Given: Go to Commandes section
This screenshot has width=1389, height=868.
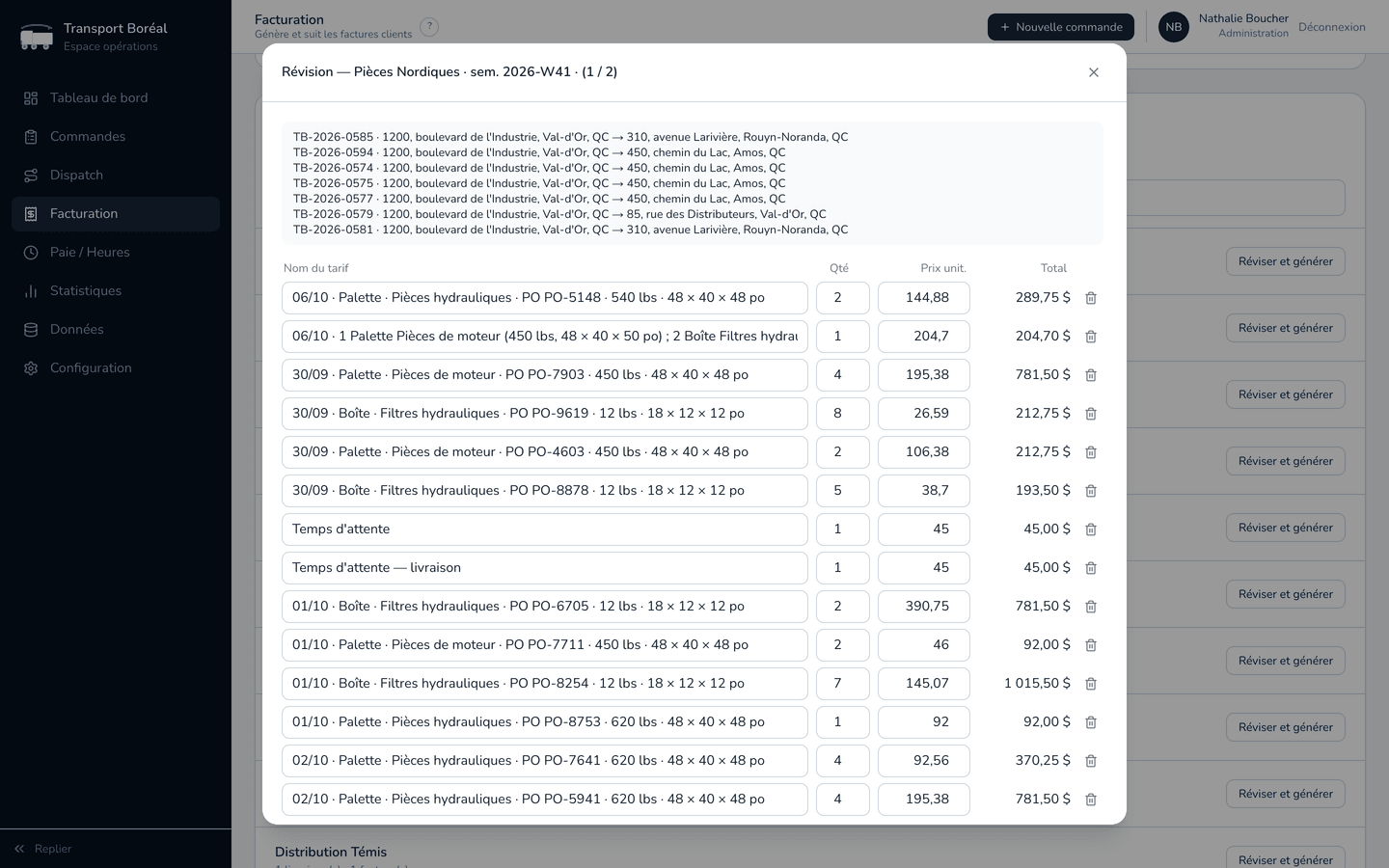Looking at the screenshot, I should [116, 137].
